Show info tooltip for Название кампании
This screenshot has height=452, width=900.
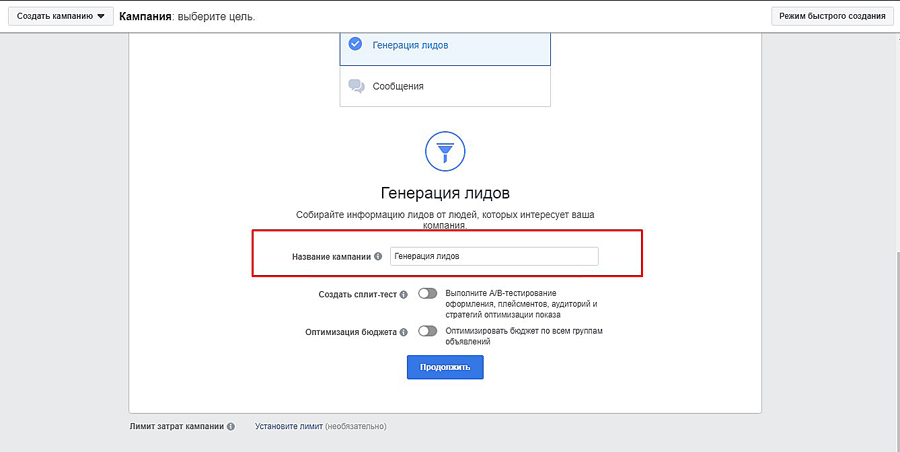pyautogui.click(x=378, y=257)
